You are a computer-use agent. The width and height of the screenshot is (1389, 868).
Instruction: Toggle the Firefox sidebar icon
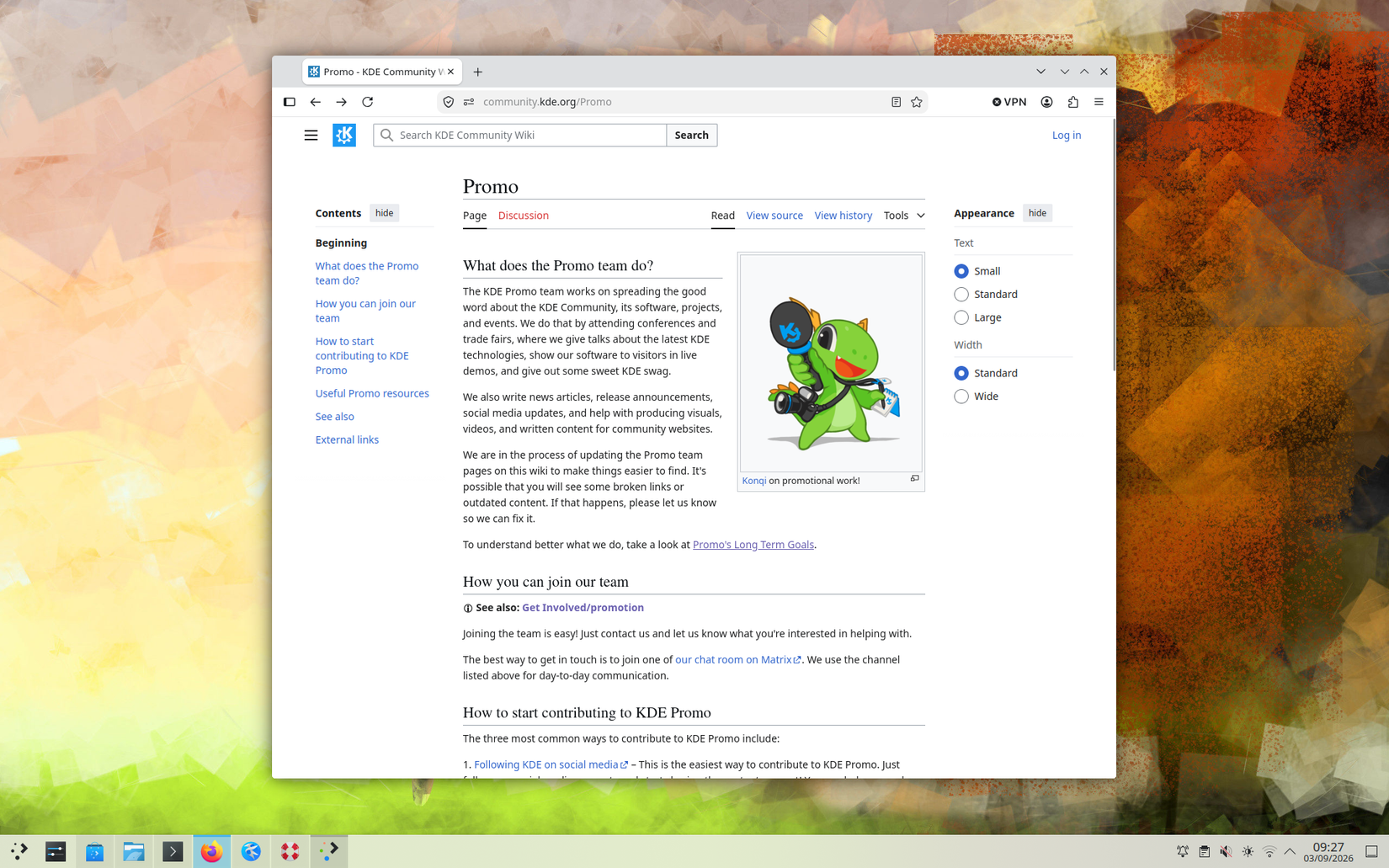[289, 102]
